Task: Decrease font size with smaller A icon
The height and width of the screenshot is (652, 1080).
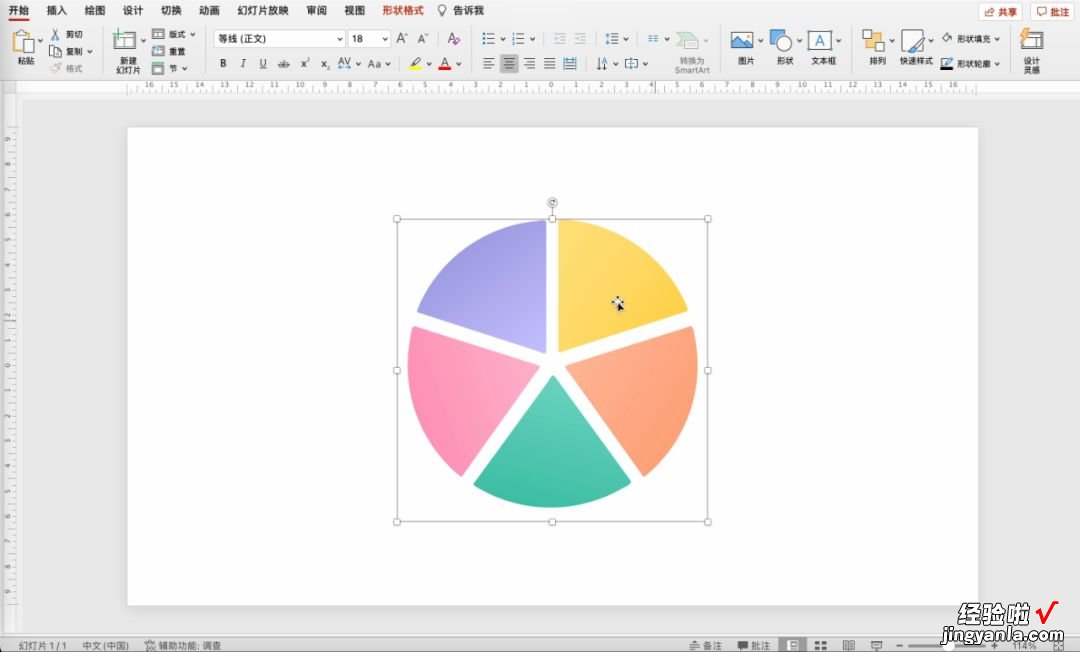Action: point(423,39)
